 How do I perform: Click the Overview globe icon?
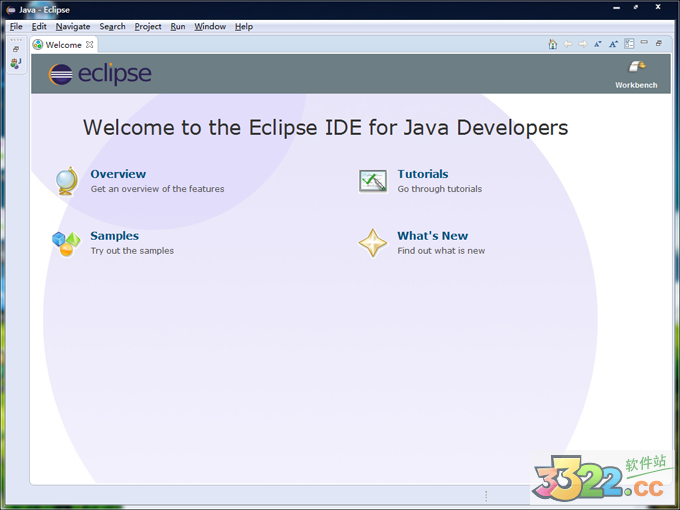[67, 181]
